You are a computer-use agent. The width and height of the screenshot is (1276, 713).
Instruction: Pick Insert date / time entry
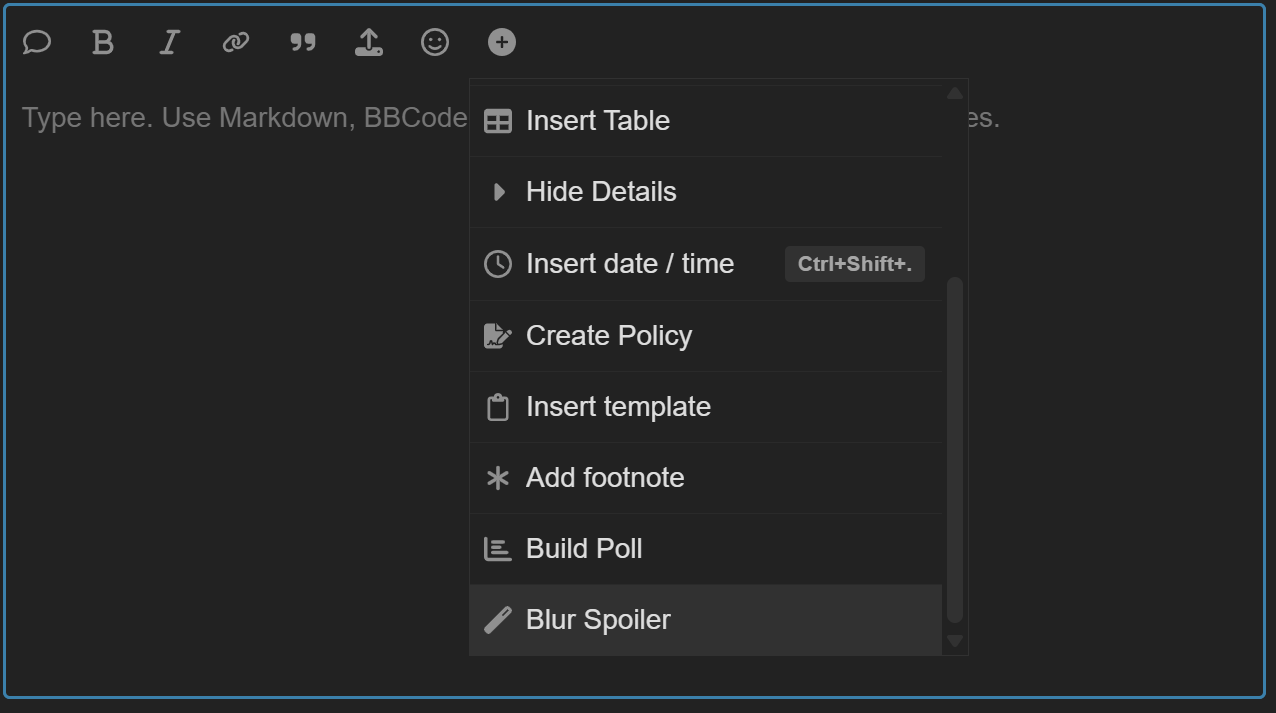click(706, 264)
